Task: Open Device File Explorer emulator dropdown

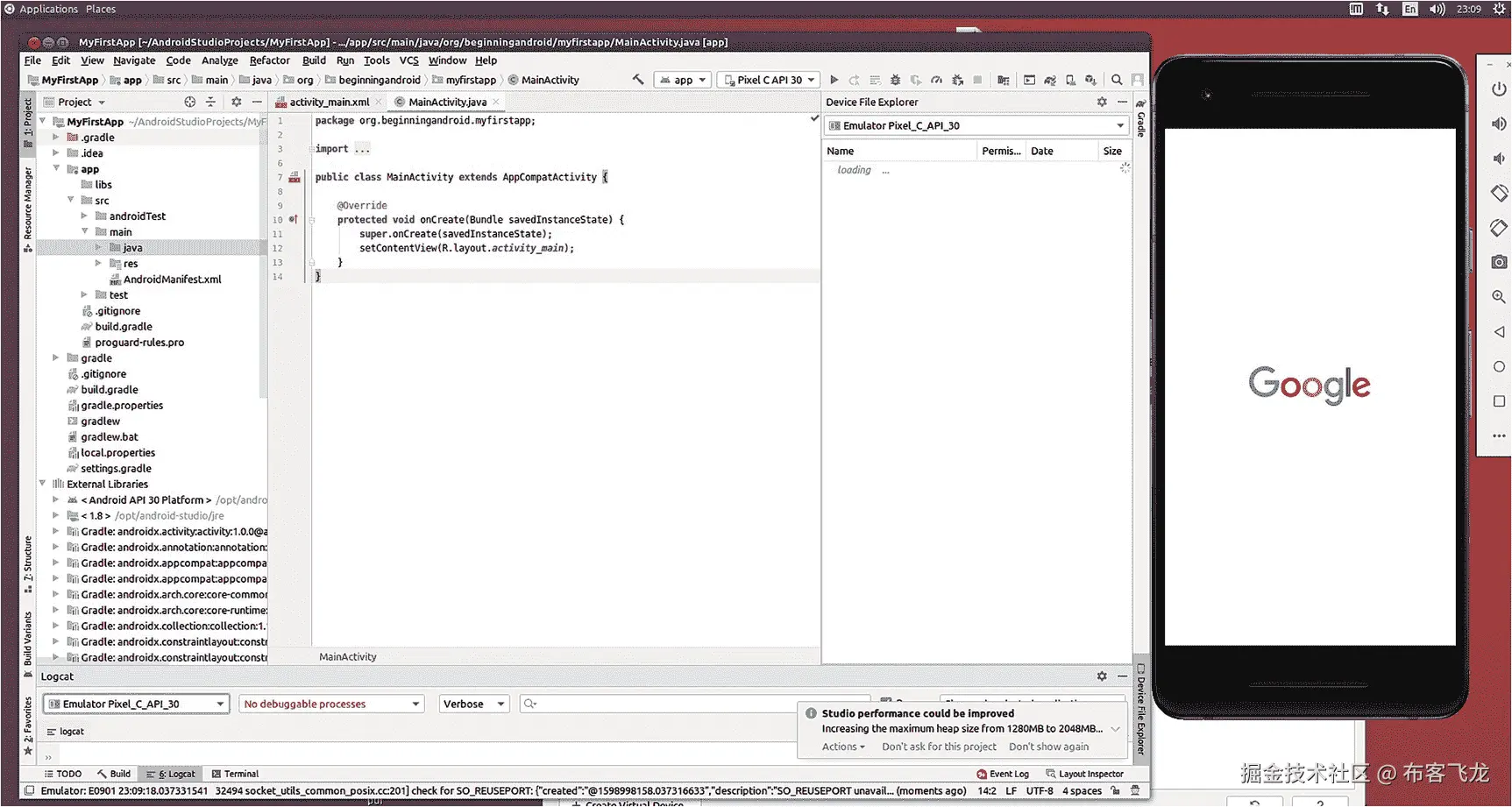Action: [977, 125]
